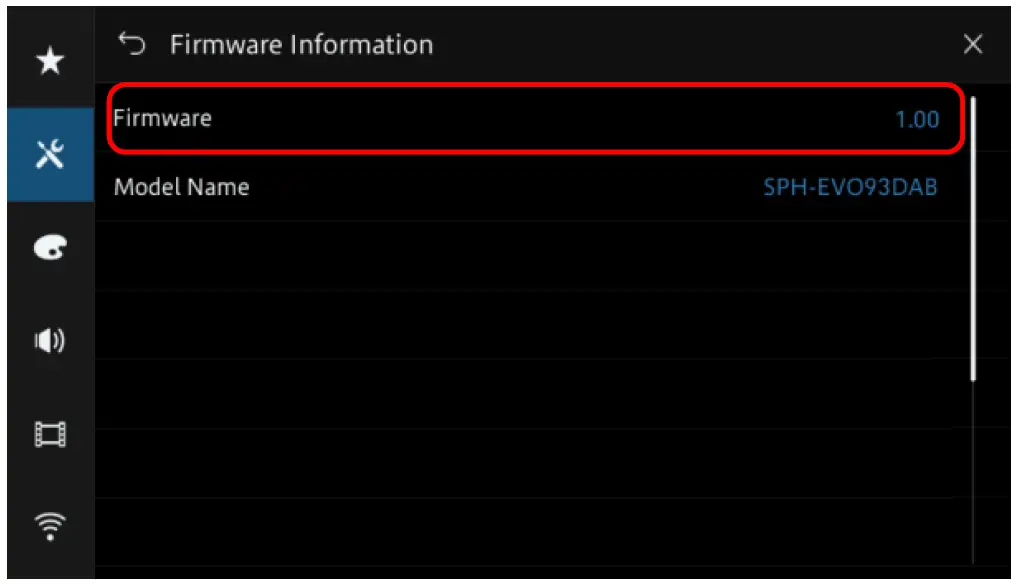Click the Firmware Information title text
The height and width of the screenshot is (584, 1020).
(301, 45)
